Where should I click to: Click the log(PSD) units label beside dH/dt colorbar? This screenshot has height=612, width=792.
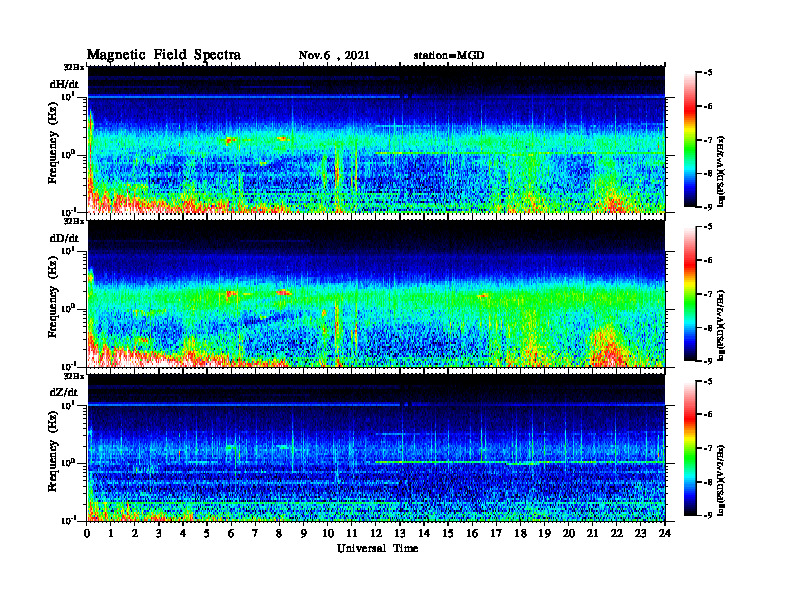722,171
